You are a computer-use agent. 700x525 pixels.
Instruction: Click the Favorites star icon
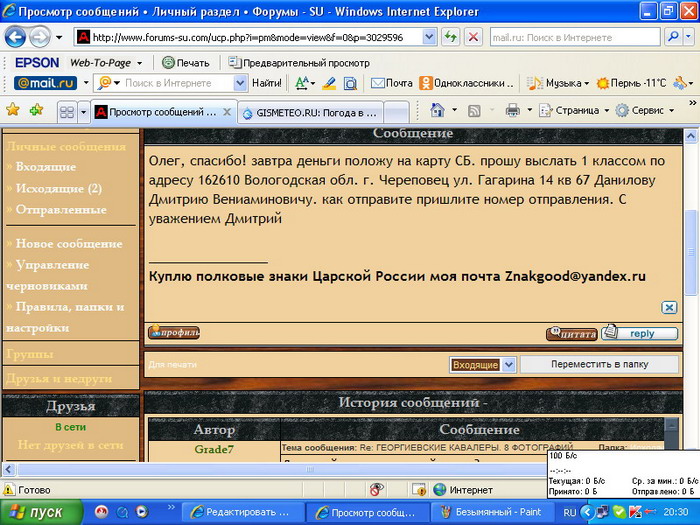pyautogui.click(x=13, y=110)
